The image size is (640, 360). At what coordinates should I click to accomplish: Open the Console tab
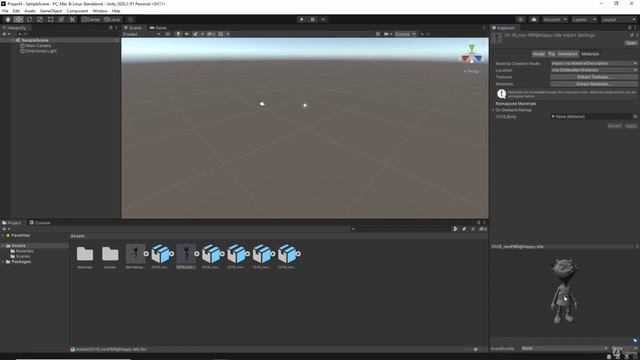tap(40, 223)
